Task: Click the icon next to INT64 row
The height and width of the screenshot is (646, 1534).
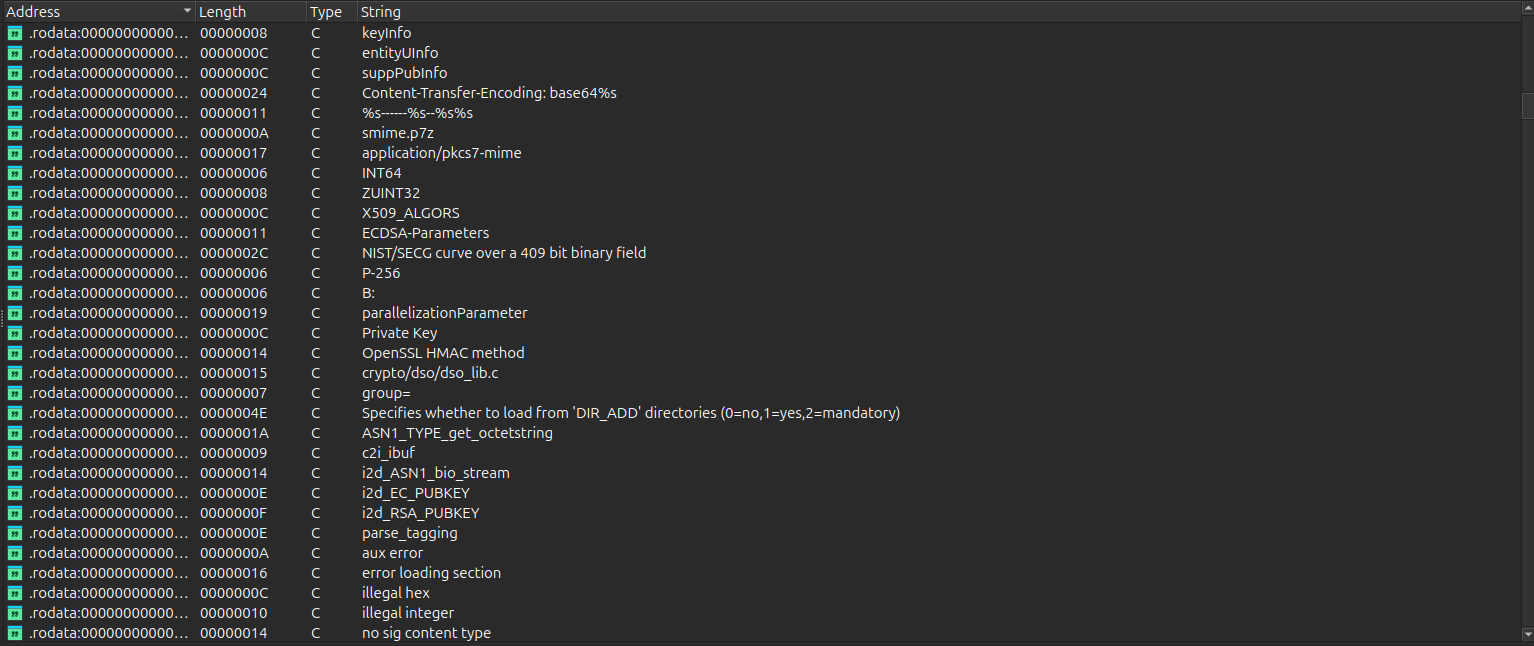Action: [15, 173]
